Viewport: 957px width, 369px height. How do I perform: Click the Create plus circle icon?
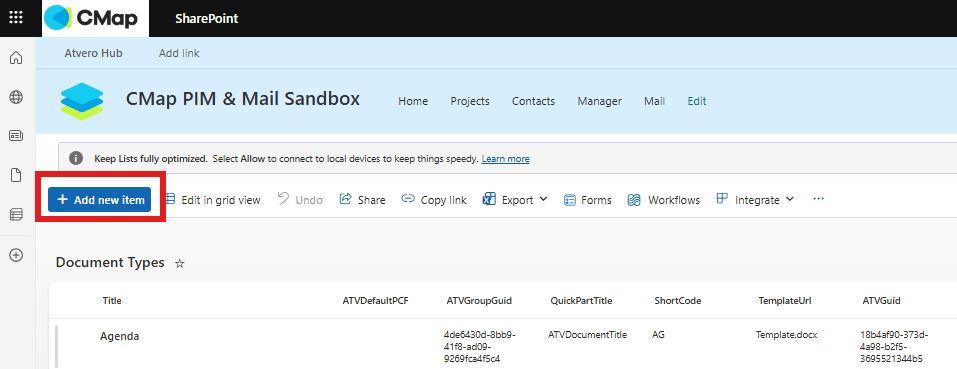(x=16, y=256)
